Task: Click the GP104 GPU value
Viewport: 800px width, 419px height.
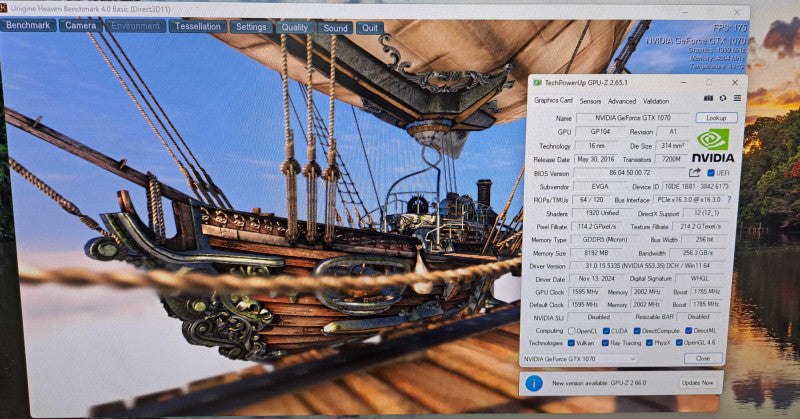Action: click(600, 132)
